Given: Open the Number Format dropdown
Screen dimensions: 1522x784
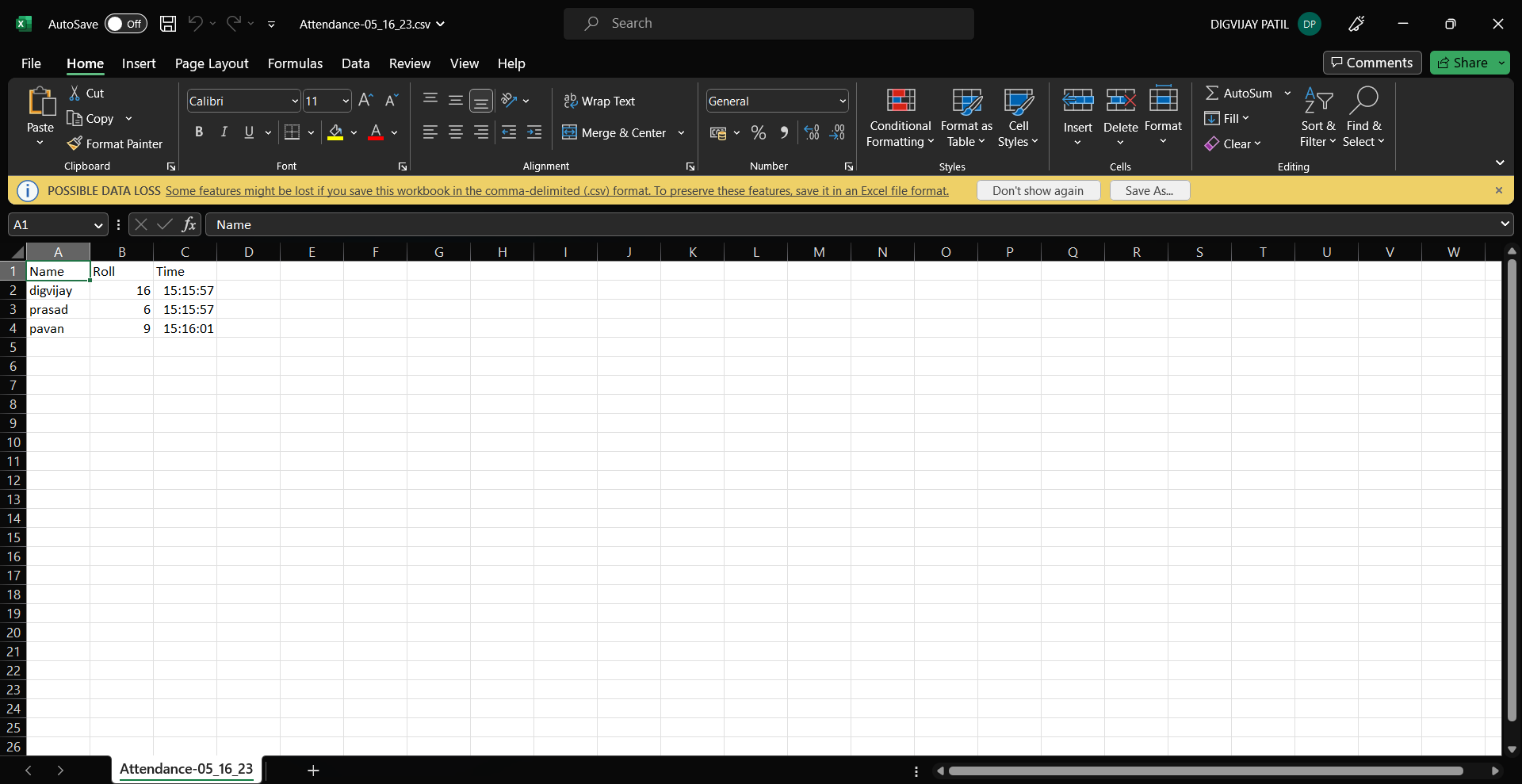Looking at the screenshot, I should point(841,101).
